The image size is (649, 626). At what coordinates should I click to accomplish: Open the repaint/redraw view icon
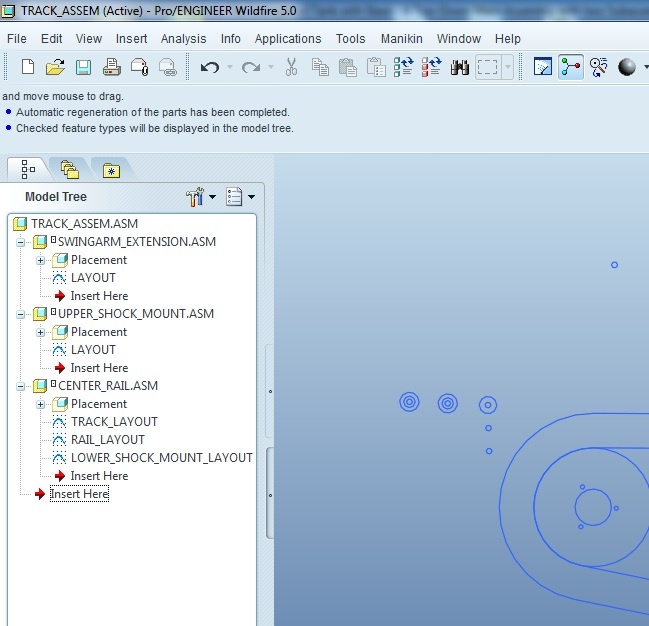543,67
